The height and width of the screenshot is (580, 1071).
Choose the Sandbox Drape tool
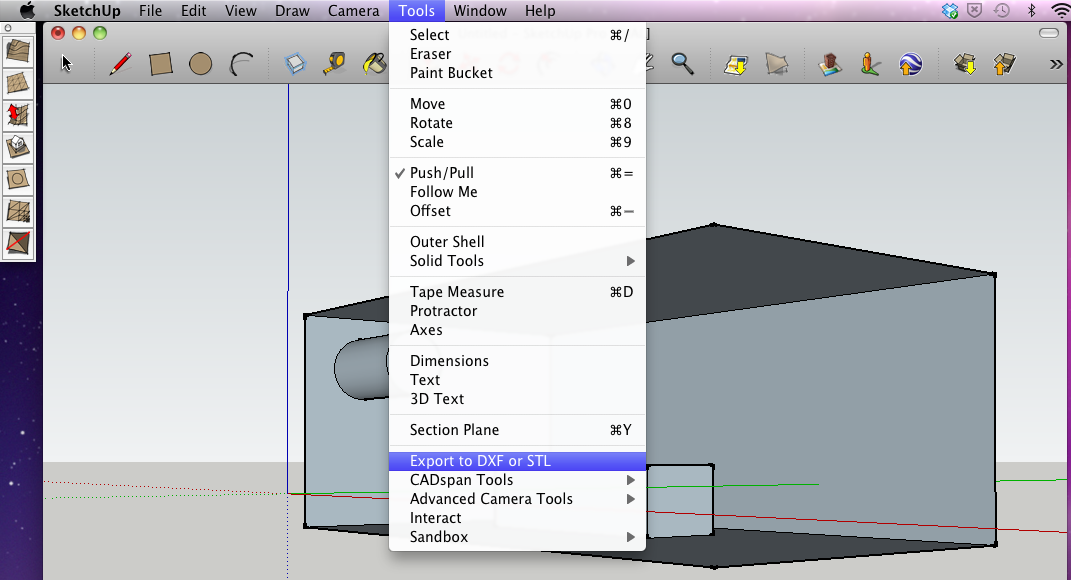[18, 179]
